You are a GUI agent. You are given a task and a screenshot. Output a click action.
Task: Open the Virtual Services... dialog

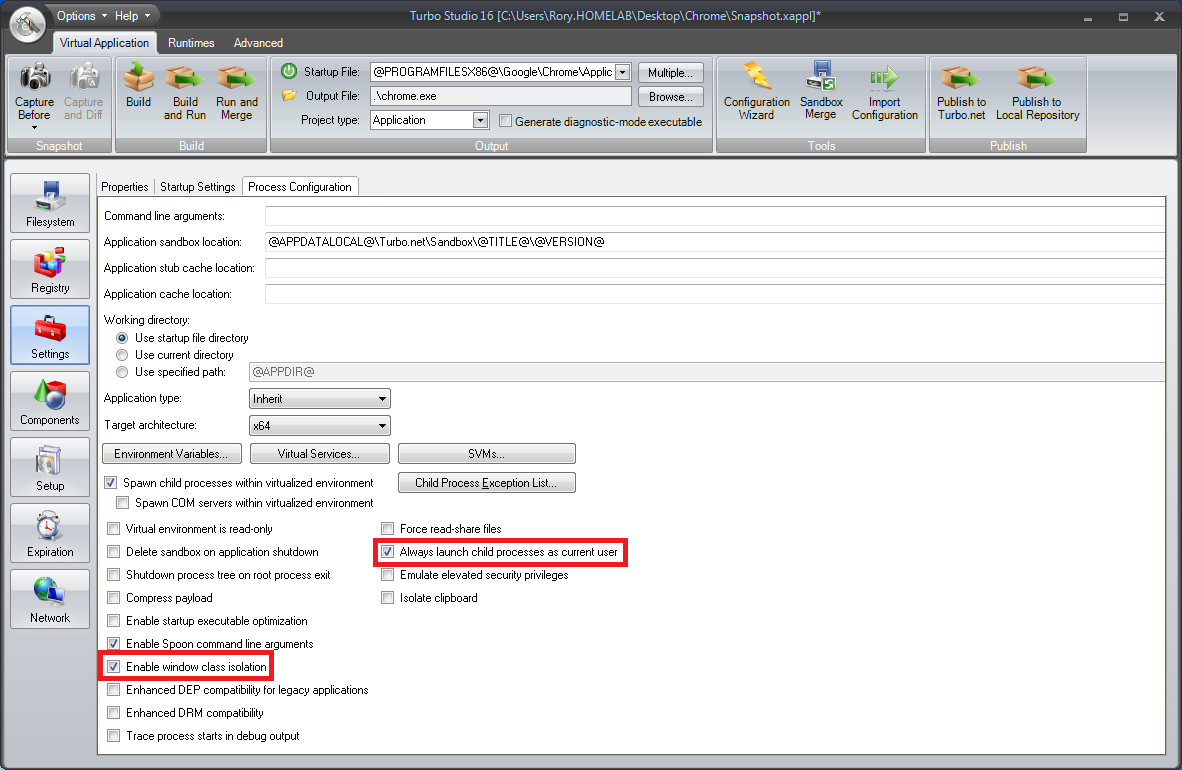click(319, 454)
